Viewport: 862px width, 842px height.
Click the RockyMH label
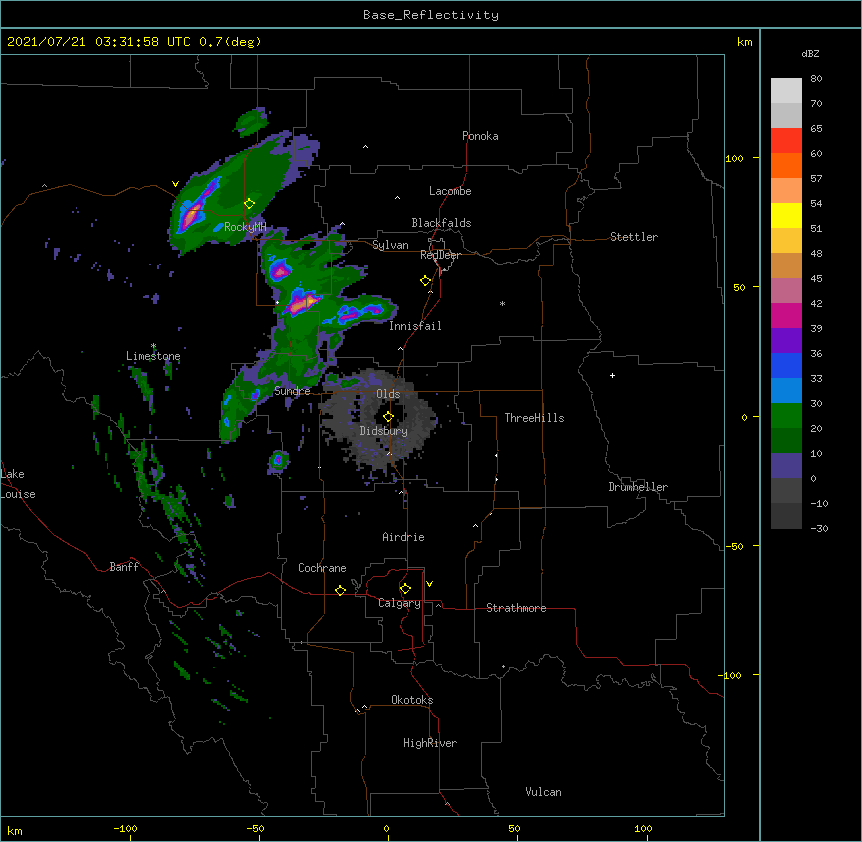[x=245, y=227]
